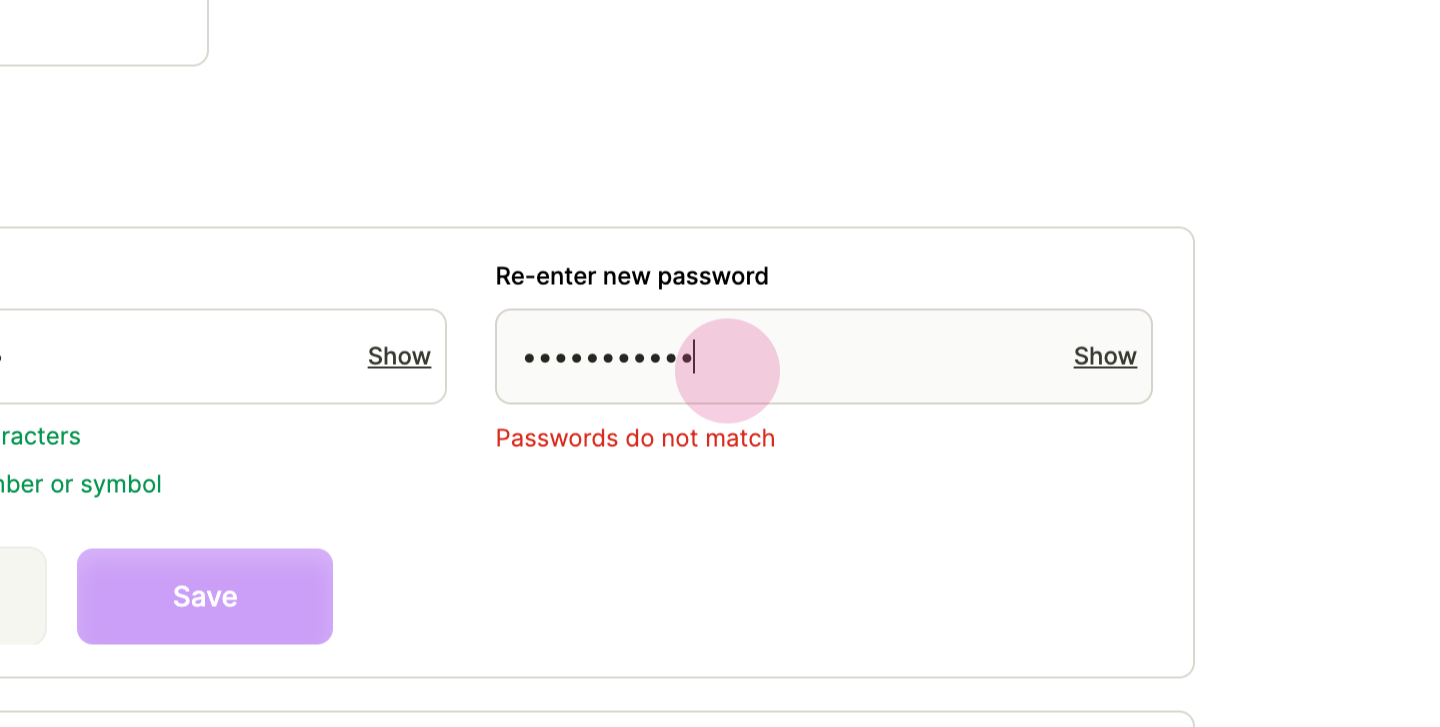
Task: Click the white page background right of the card
Action: click(x=1317, y=450)
